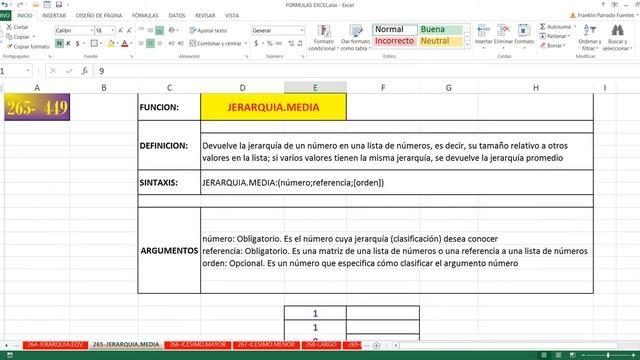Click the Save diskette icon in title bar

click(59, 4)
